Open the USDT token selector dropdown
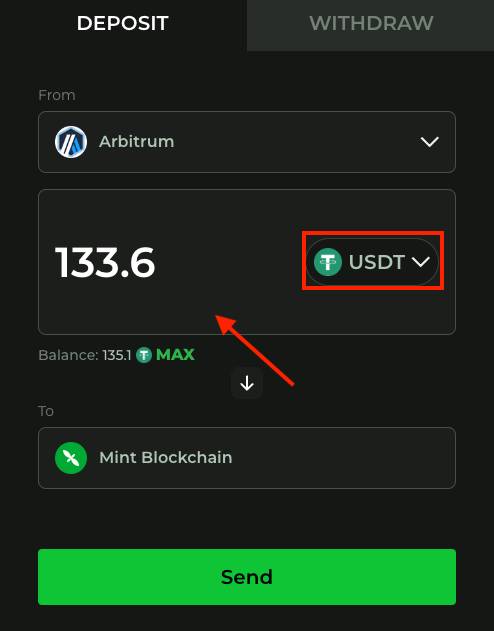This screenshot has width=494, height=631. coord(372,262)
